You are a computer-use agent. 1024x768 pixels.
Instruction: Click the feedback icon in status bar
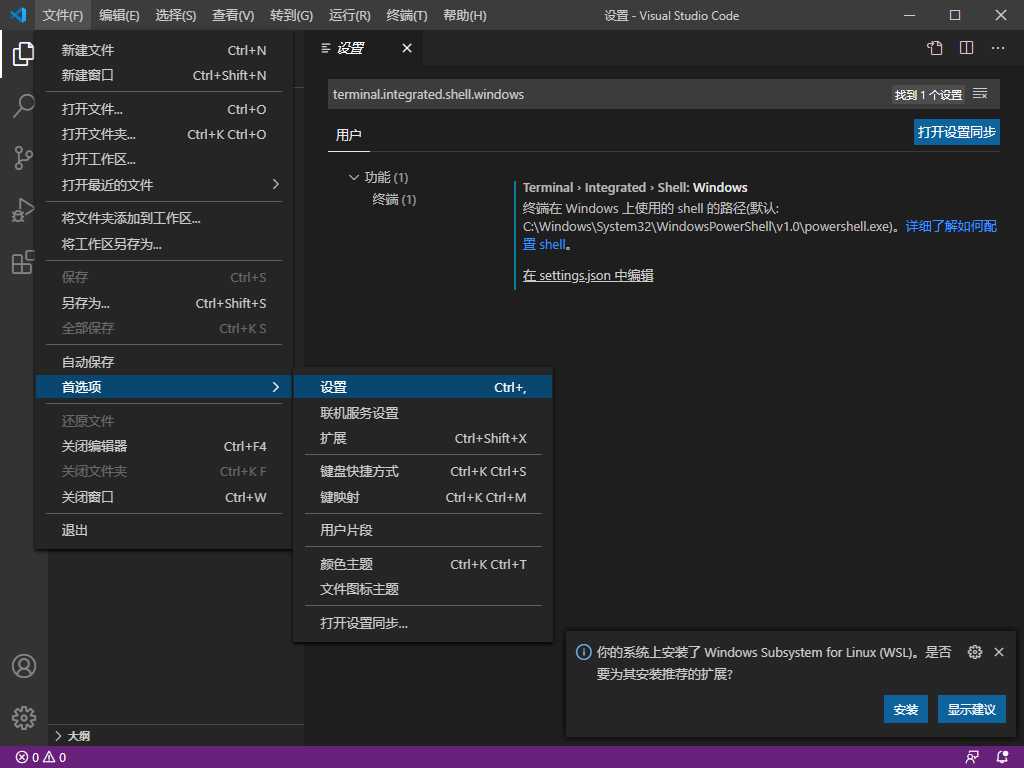972,758
